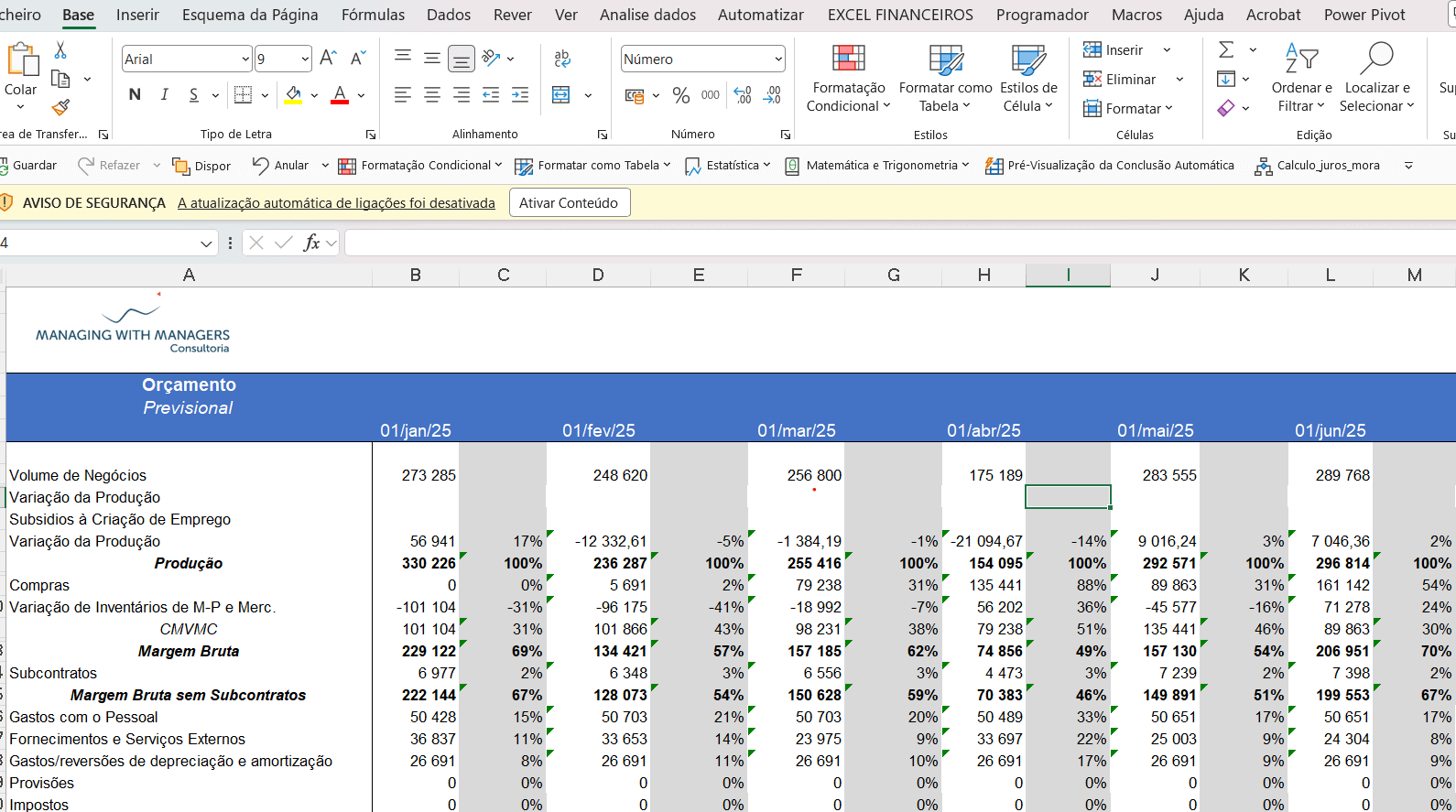Click the Eliminar cells button
The image size is (1456, 812).
pyautogui.click(x=1120, y=80)
